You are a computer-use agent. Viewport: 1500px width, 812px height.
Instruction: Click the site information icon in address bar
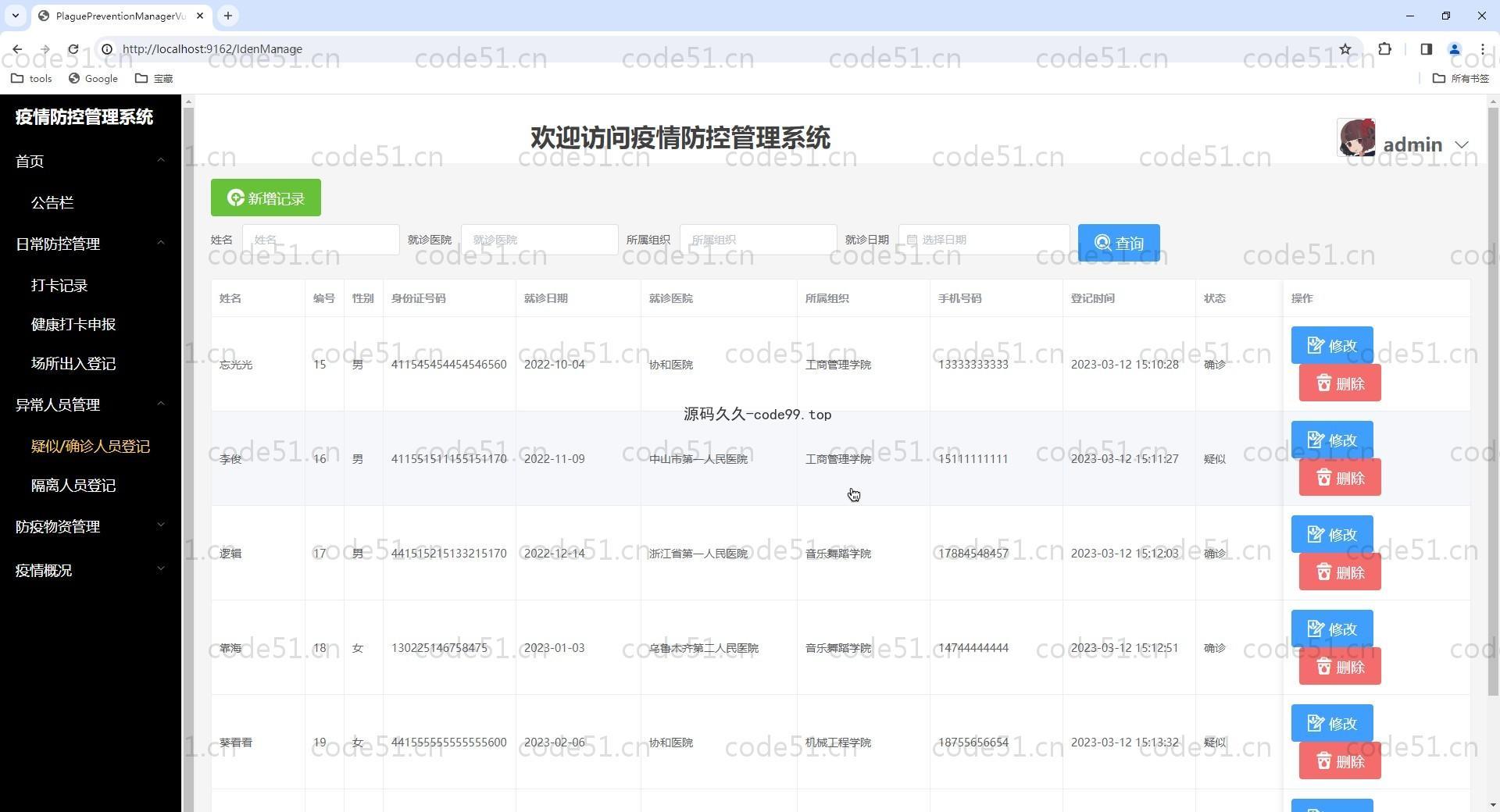tap(107, 48)
